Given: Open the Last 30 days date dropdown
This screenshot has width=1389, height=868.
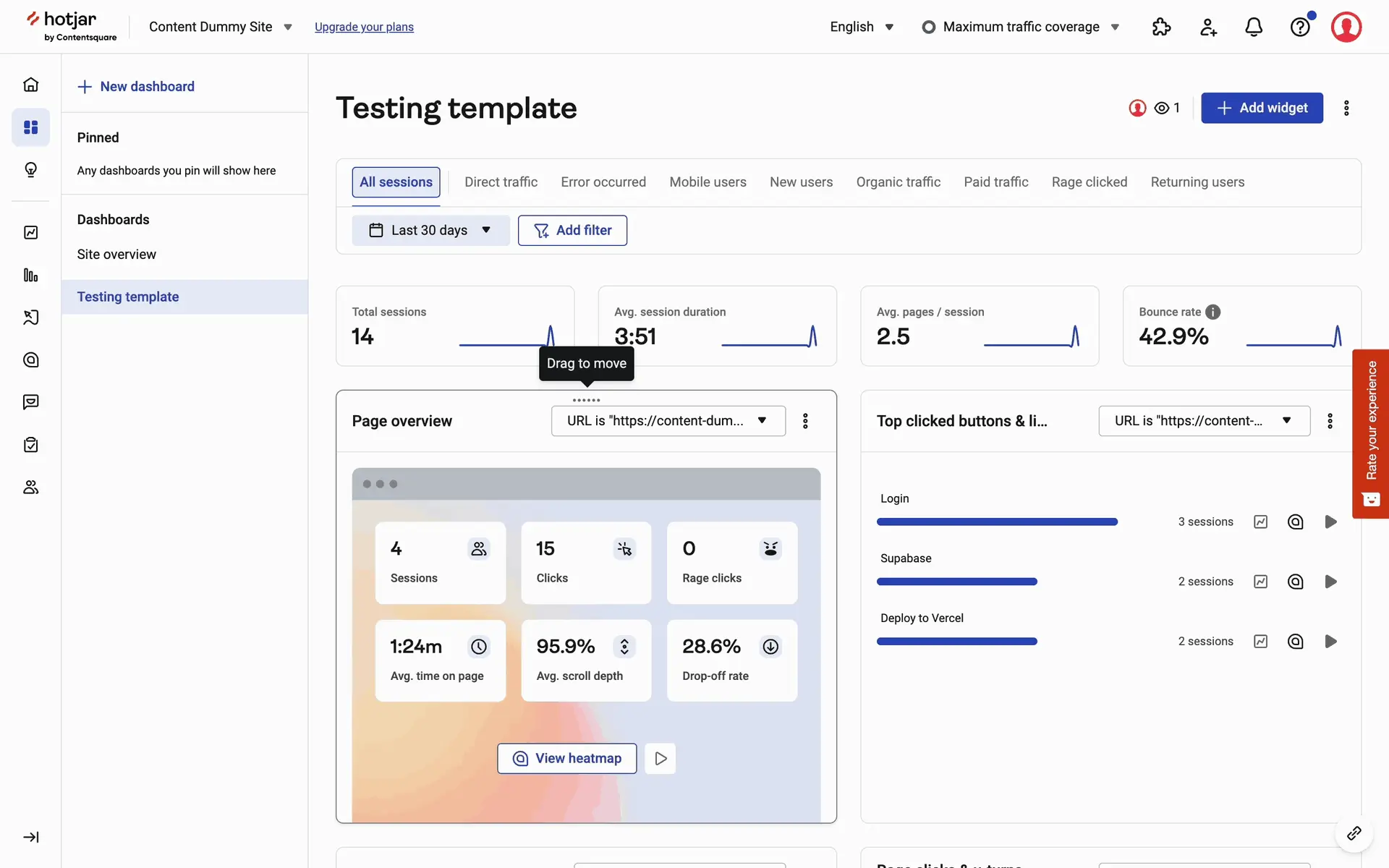Looking at the screenshot, I should click(x=430, y=230).
